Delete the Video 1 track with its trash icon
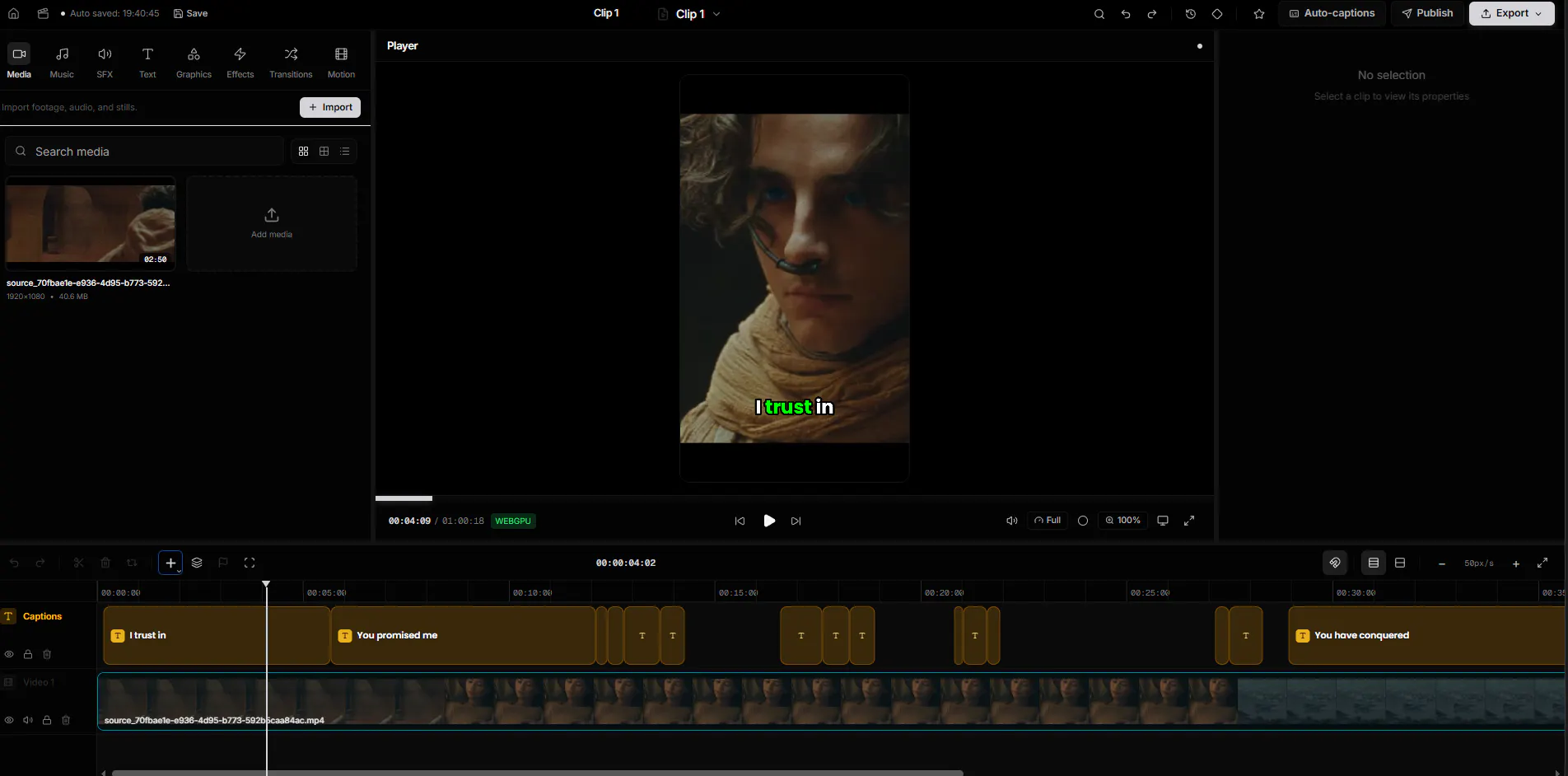 coord(66,720)
